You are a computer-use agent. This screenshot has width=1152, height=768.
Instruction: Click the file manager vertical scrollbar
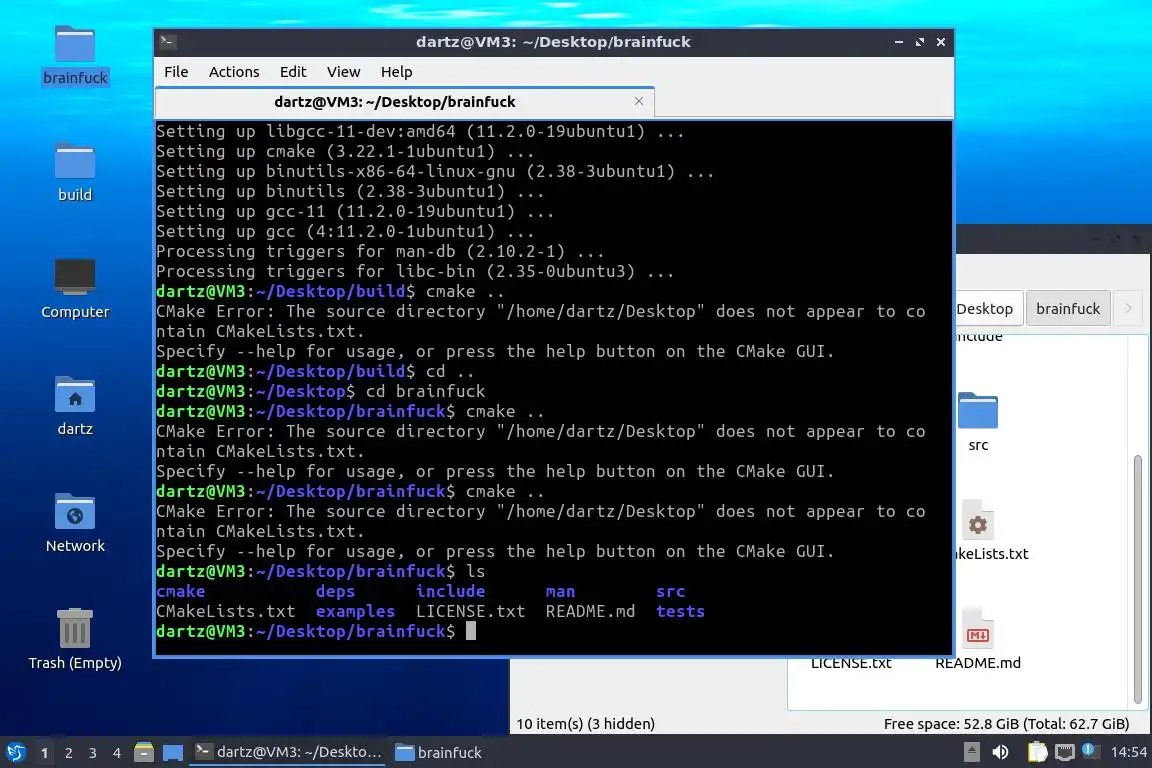[1137, 578]
